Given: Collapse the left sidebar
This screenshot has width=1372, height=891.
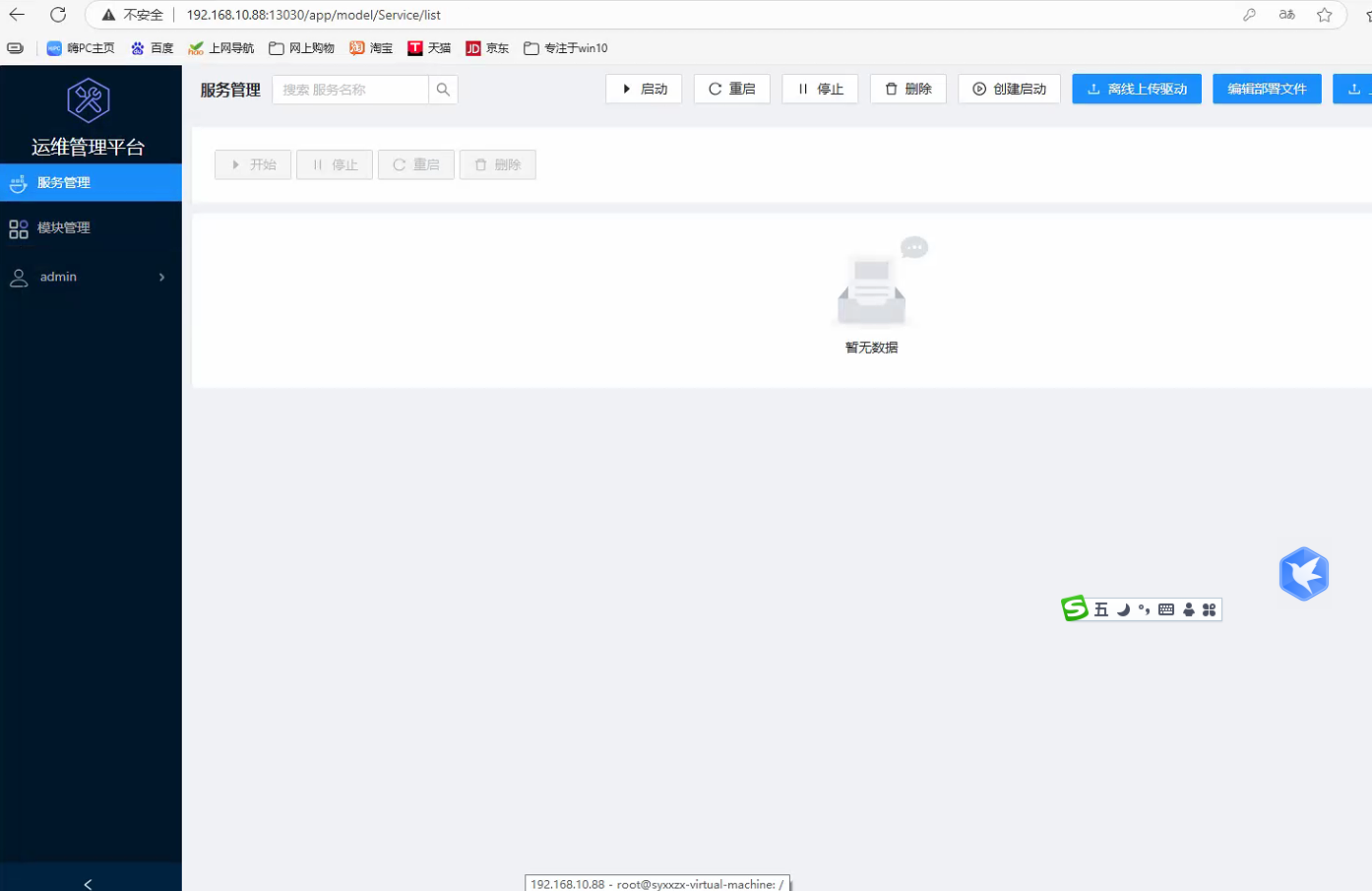Looking at the screenshot, I should click(x=89, y=883).
